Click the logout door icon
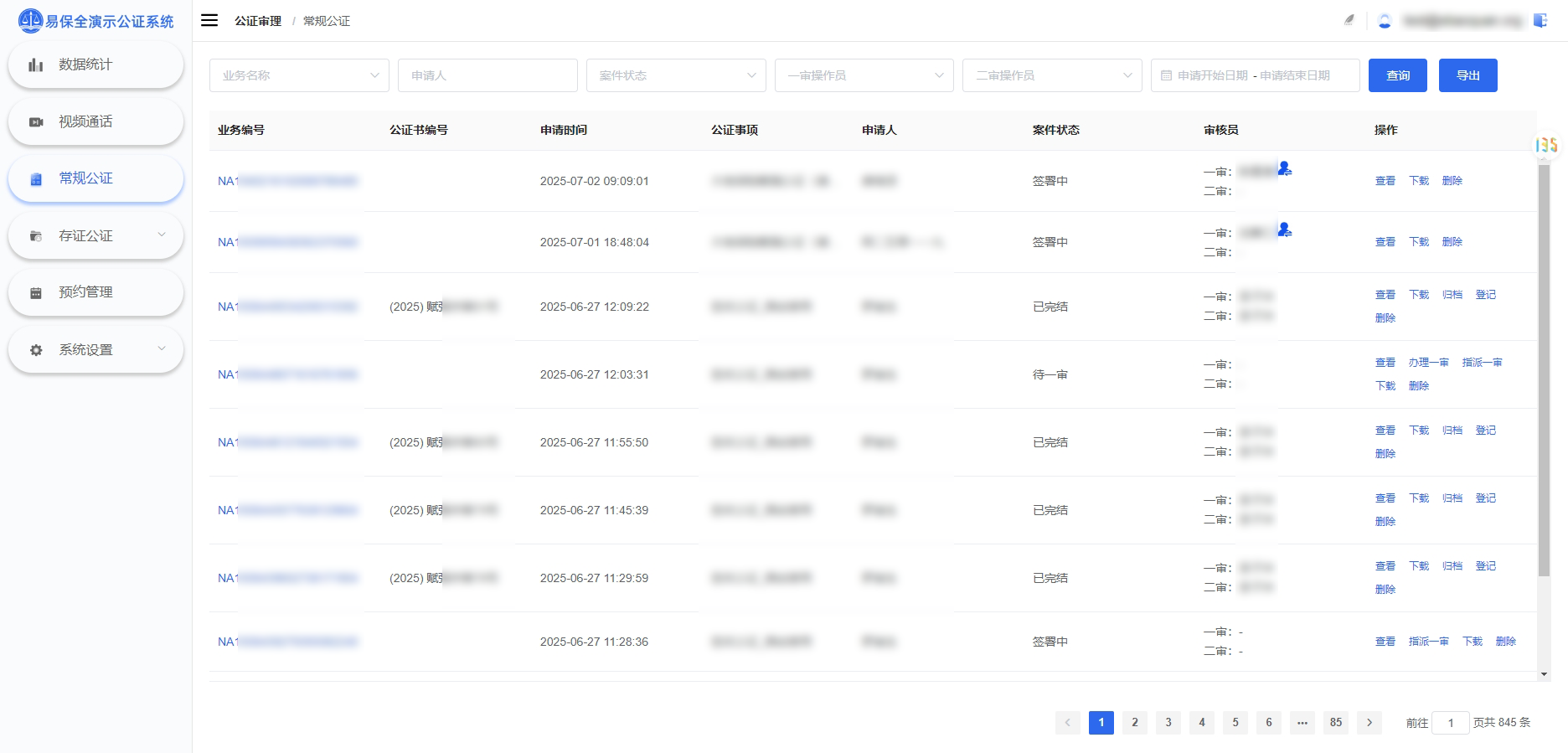This screenshot has height=753, width=1568. click(1540, 20)
